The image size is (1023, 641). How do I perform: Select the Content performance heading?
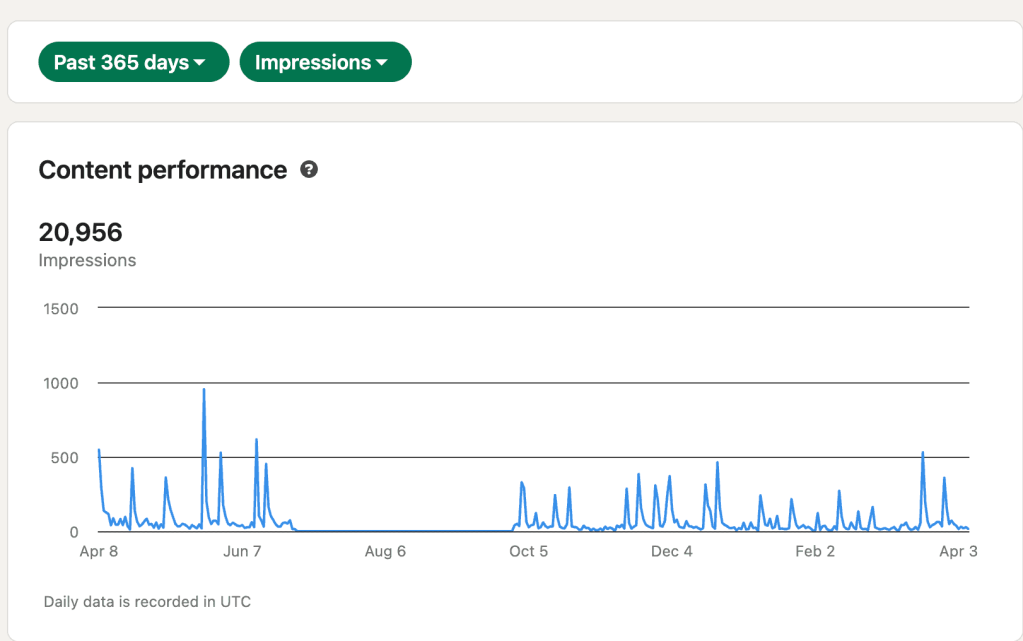[162, 170]
